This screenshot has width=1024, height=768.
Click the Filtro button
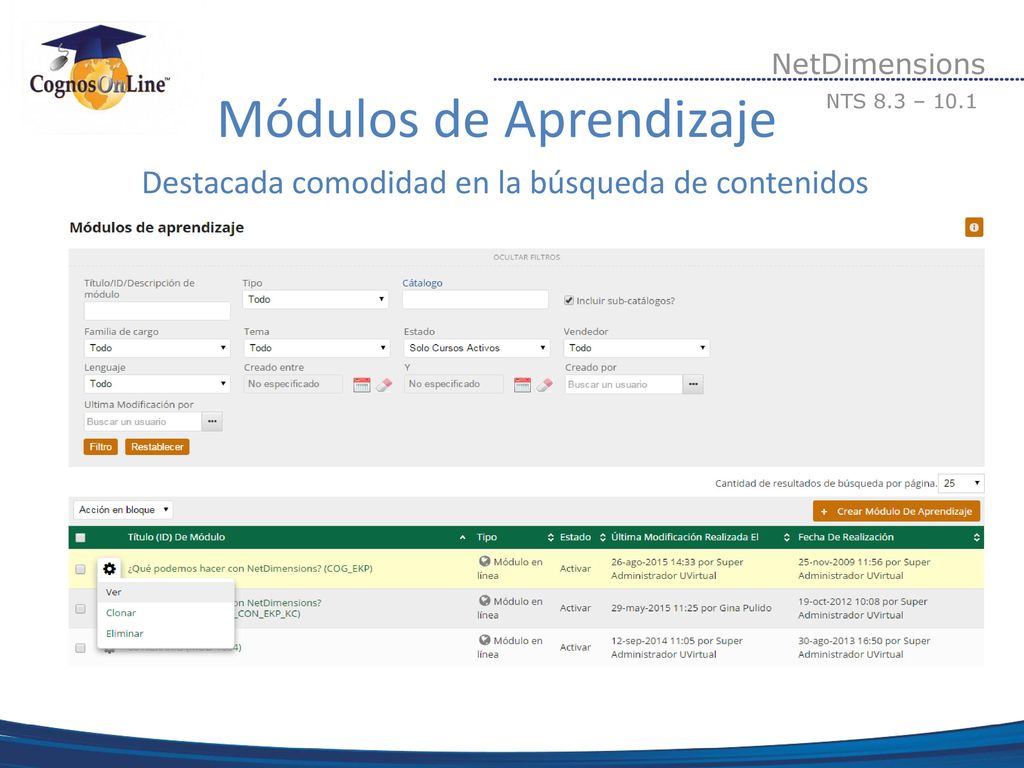[x=101, y=447]
